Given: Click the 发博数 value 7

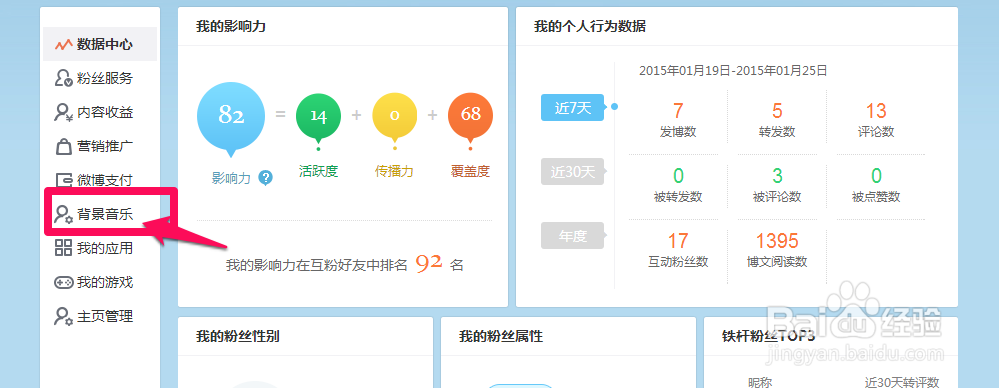Looking at the screenshot, I should coord(678,111).
